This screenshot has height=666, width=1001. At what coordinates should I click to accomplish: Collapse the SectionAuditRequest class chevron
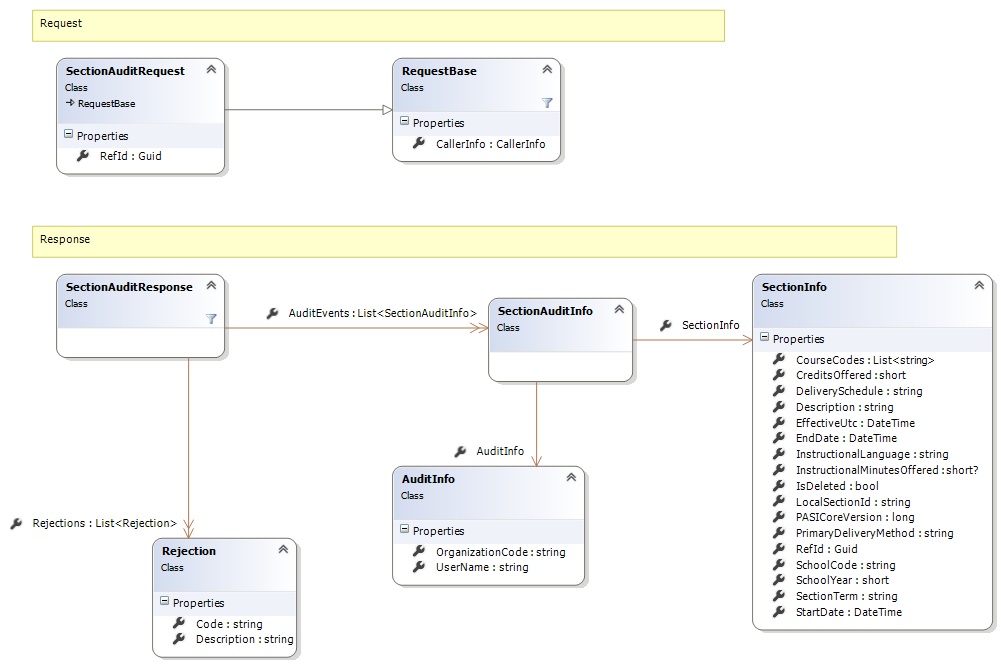211,70
